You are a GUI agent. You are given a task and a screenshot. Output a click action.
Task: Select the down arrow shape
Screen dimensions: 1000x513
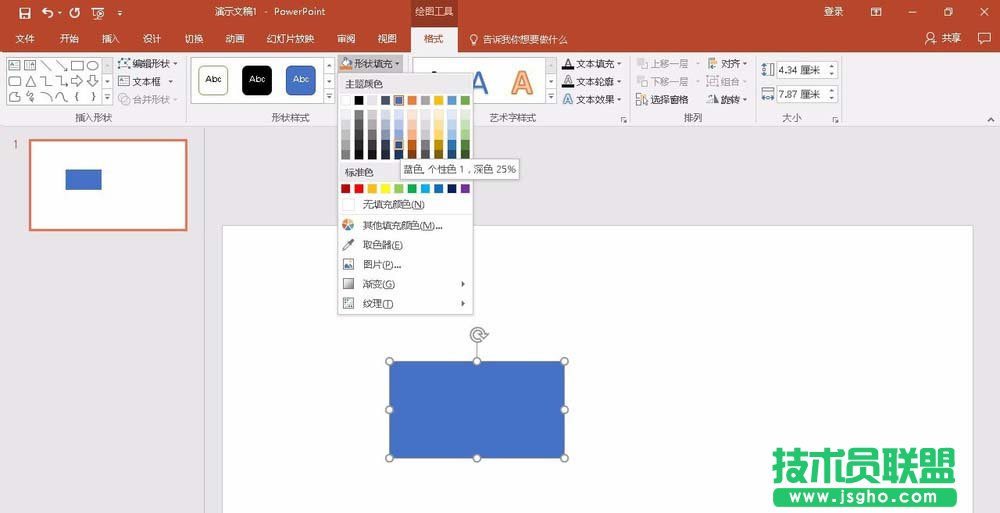pos(92,81)
